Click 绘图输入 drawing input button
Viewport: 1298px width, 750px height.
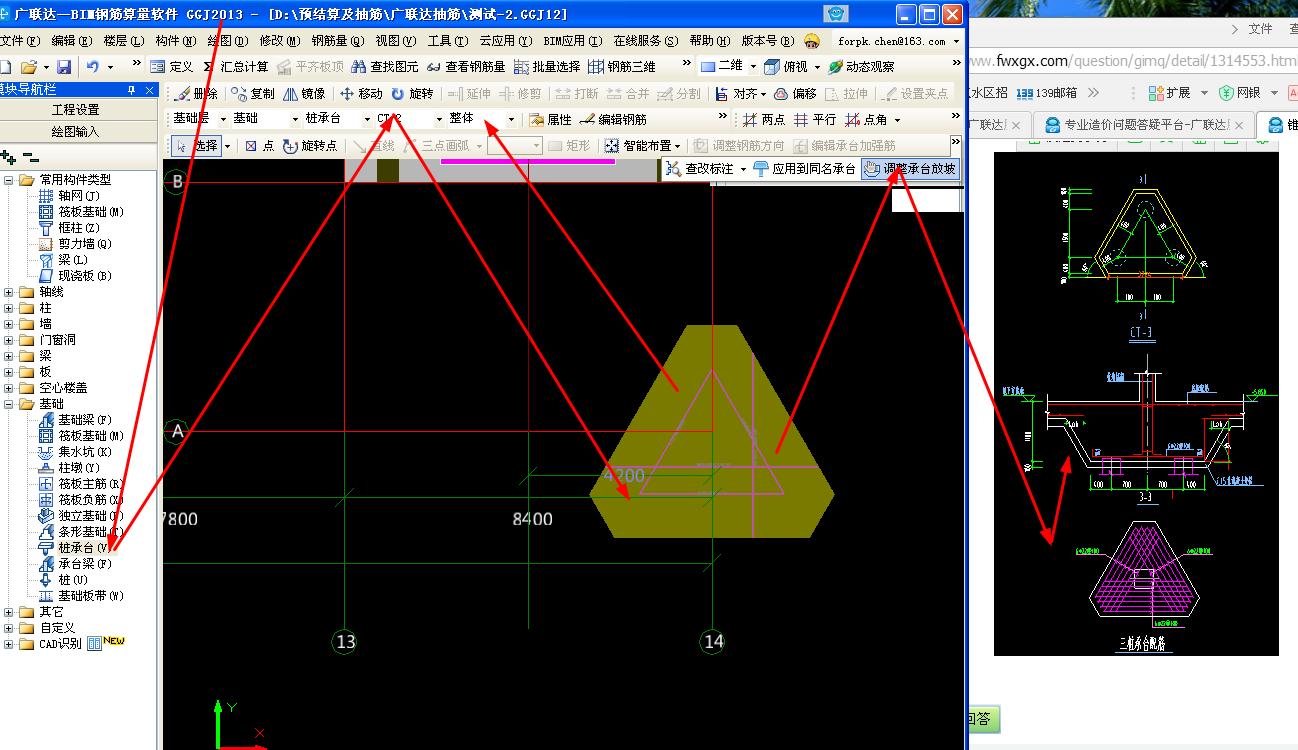[76, 131]
